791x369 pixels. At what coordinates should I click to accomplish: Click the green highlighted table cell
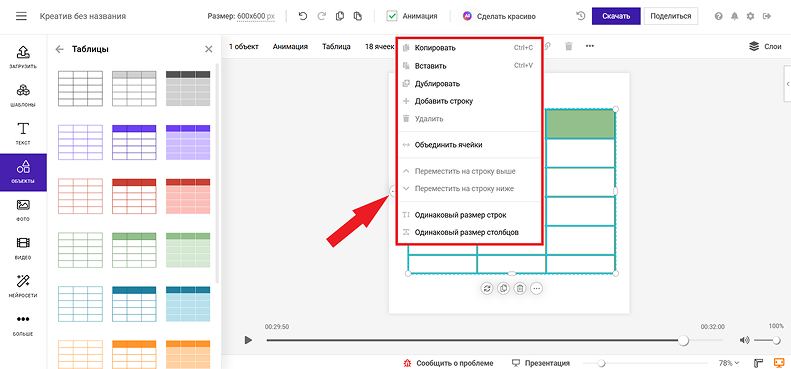580,124
